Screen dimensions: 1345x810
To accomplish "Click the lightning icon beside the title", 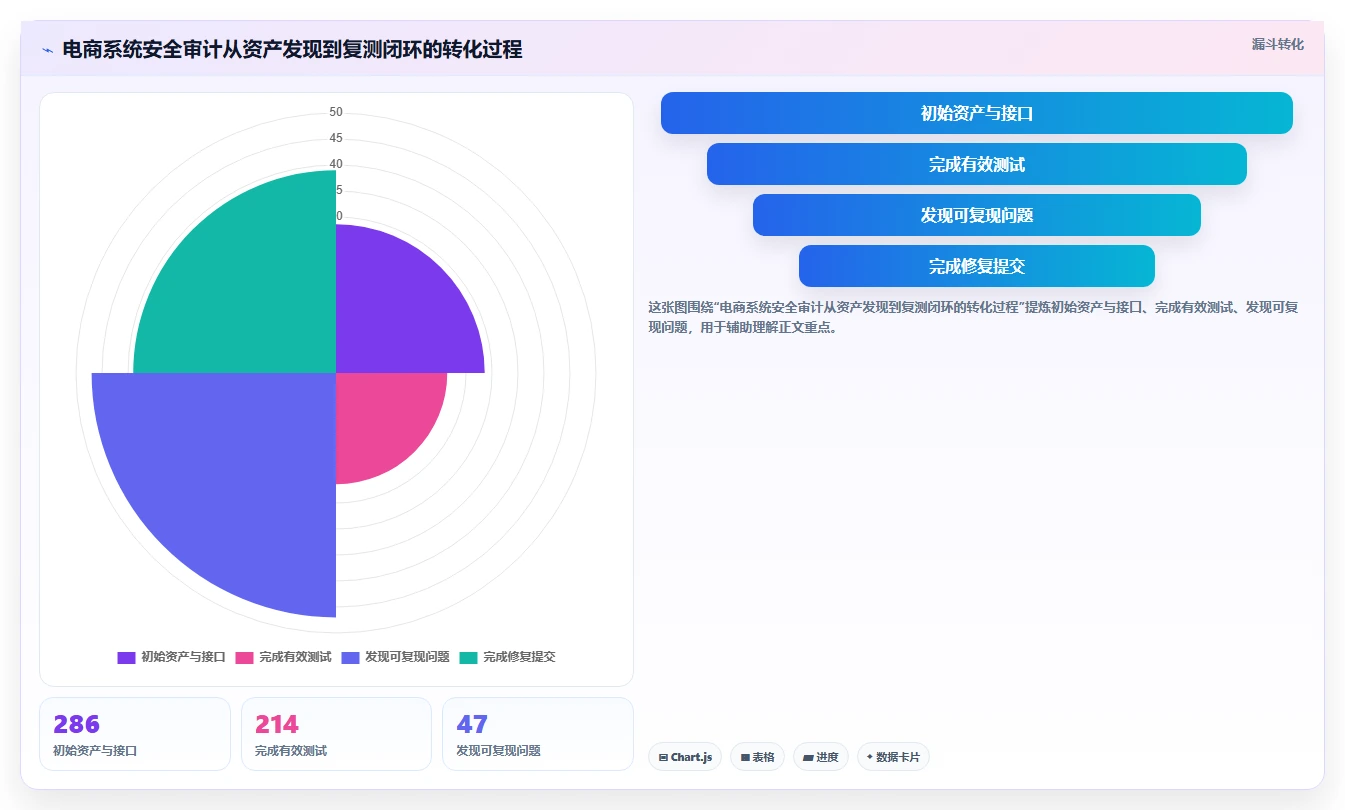I will 47,50.
